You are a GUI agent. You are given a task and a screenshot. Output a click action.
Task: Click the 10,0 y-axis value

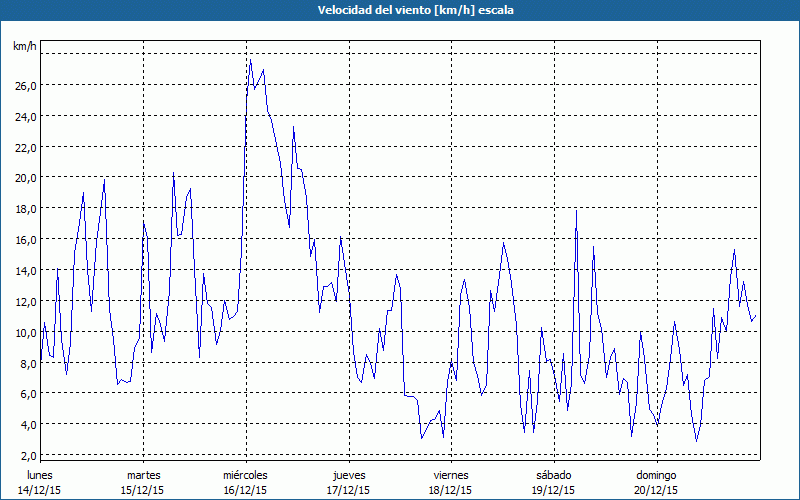coord(25,333)
